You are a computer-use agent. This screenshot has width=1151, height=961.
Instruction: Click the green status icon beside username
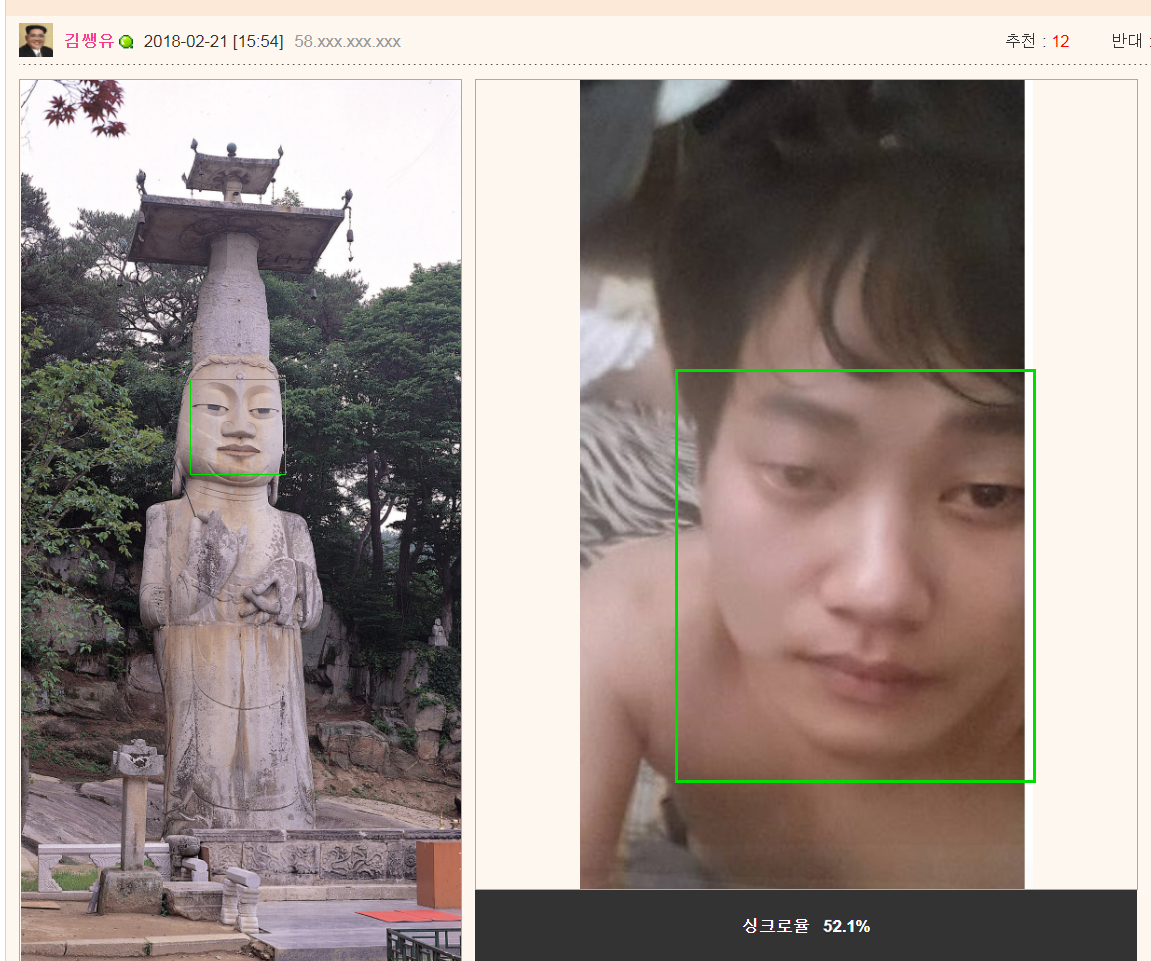[x=126, y=42]
